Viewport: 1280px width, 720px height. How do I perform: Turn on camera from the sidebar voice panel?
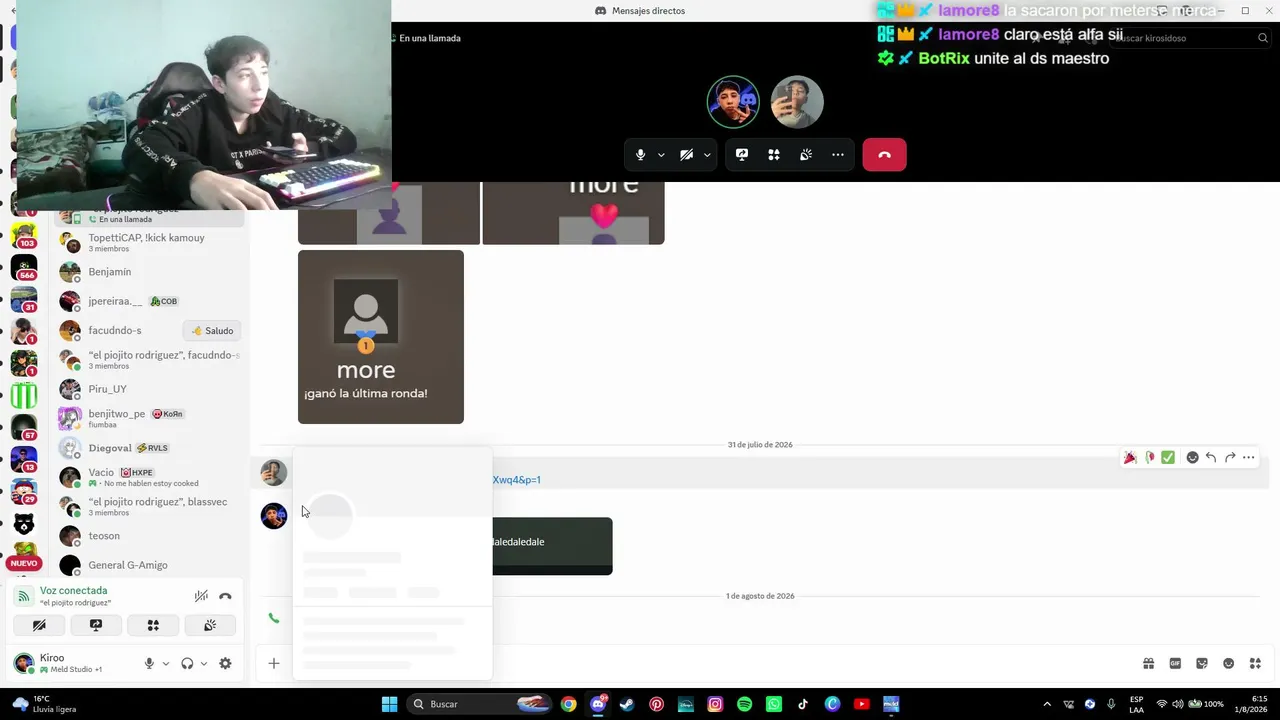point(39,625)
